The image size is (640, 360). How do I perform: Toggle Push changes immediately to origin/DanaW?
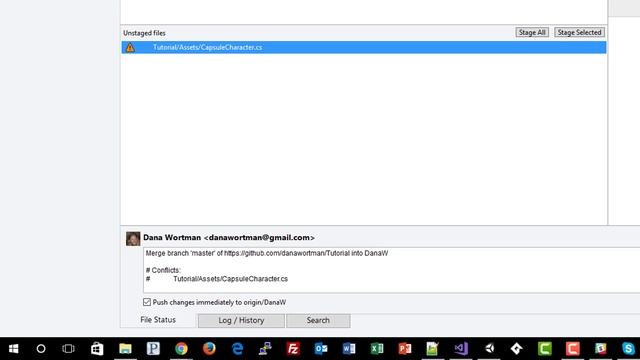click(147, 302)
